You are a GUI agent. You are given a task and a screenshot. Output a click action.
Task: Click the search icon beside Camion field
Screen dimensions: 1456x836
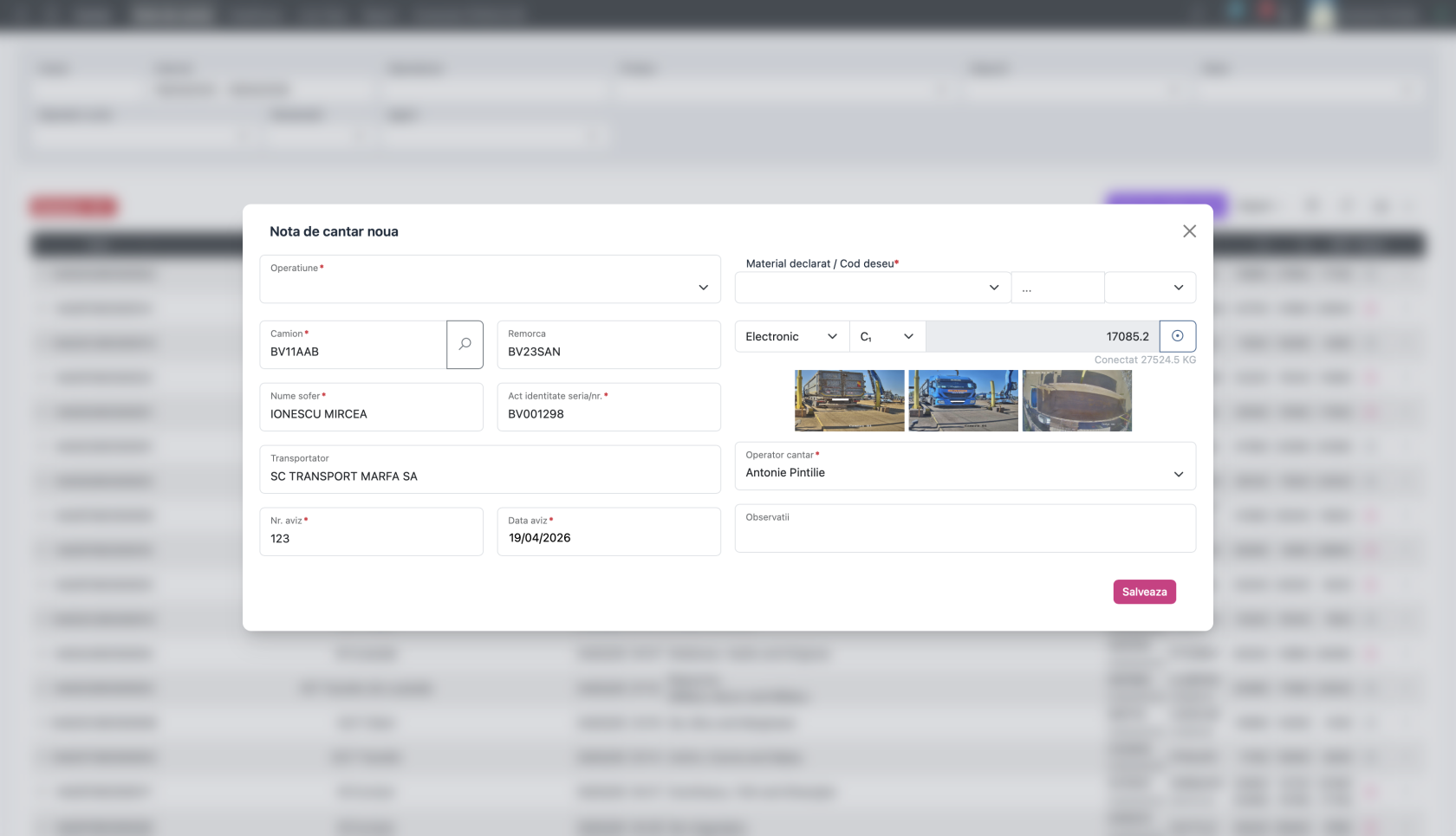tap(465, 345)
